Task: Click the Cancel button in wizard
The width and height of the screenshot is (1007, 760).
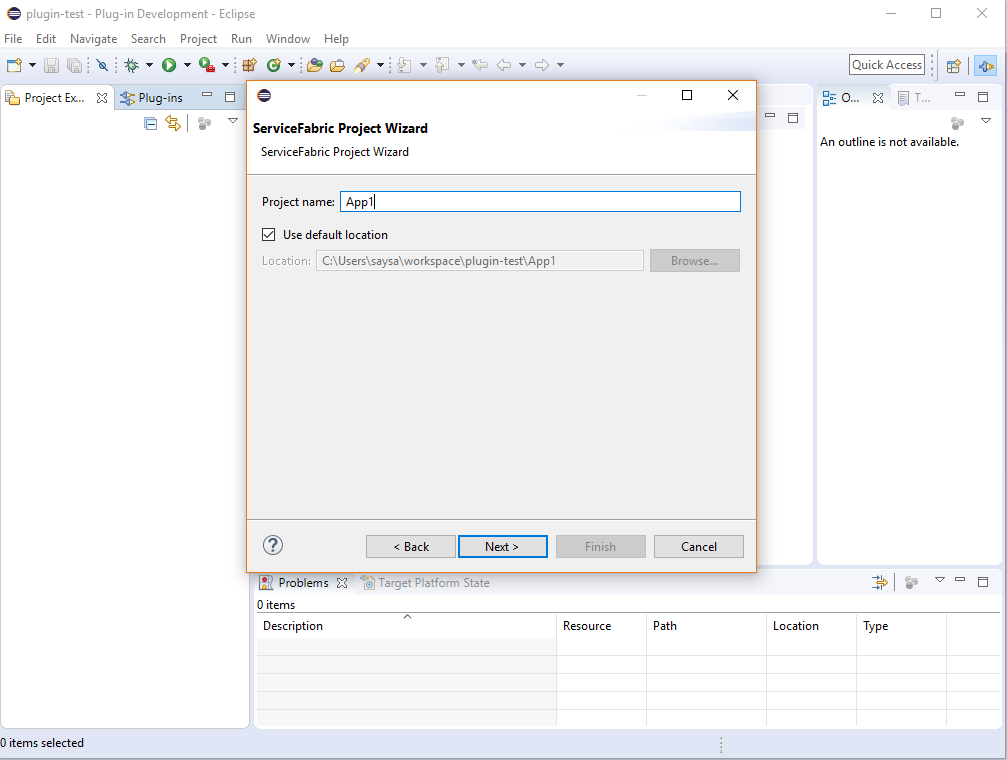Action: point(698,547)
